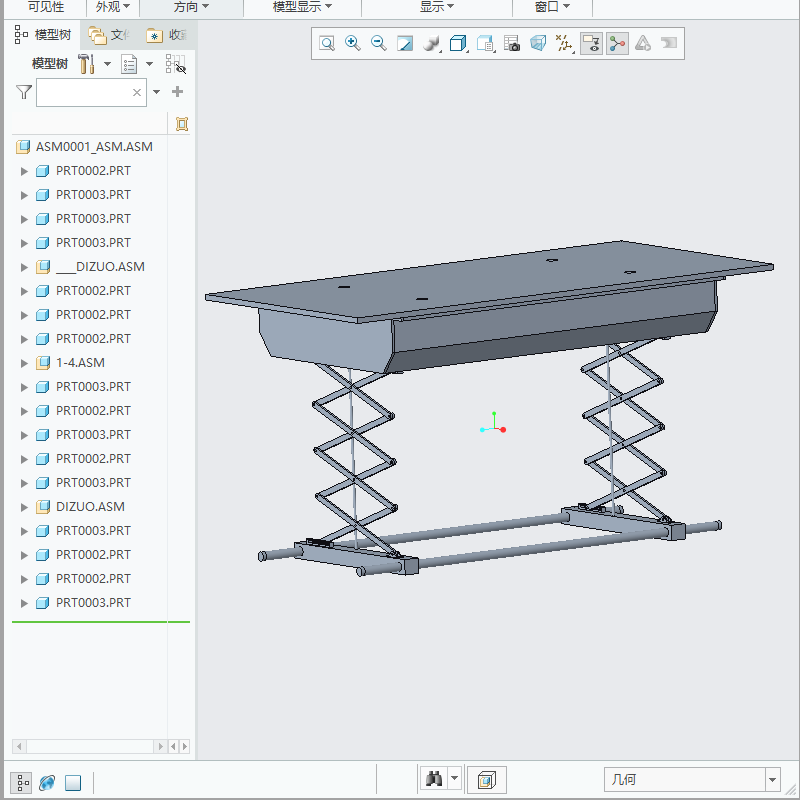Click the Zoom Out magnifier icon
Viewport: 800px width, 800px height.
[379, 43]
